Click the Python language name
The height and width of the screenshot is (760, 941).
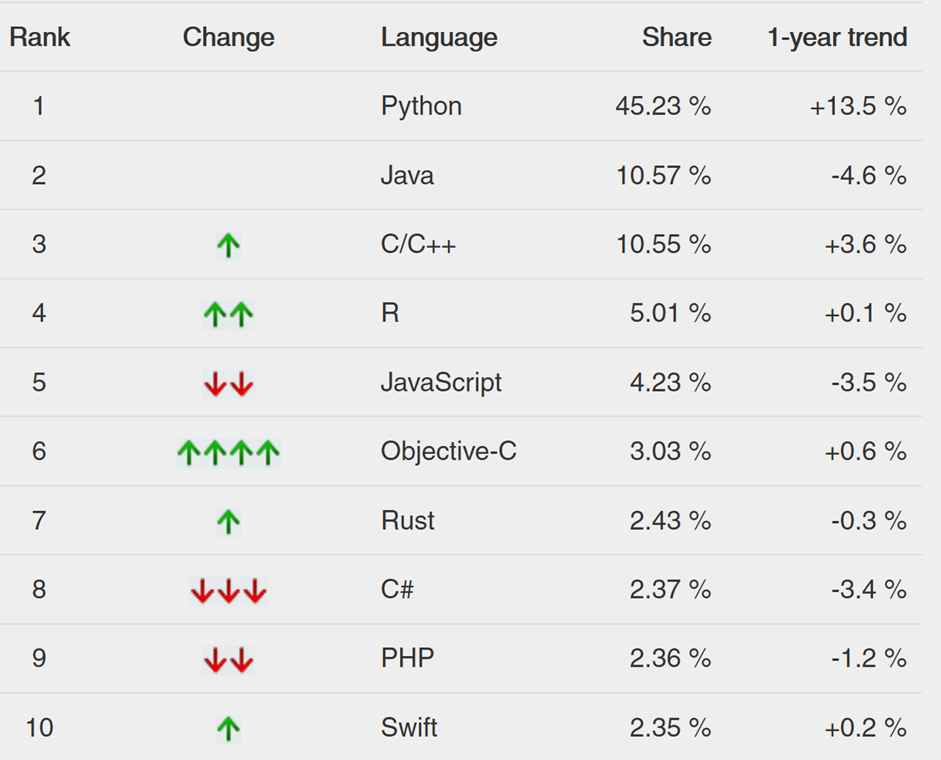pyautogui.click(x=421, y=106)
